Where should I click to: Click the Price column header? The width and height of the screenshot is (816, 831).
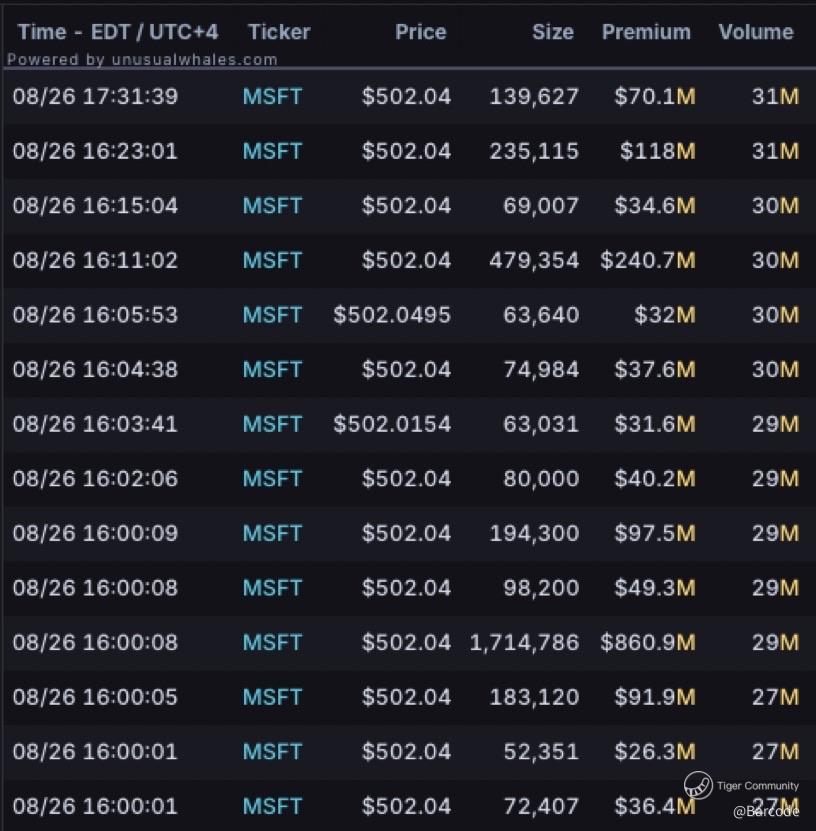pos(420,32)
